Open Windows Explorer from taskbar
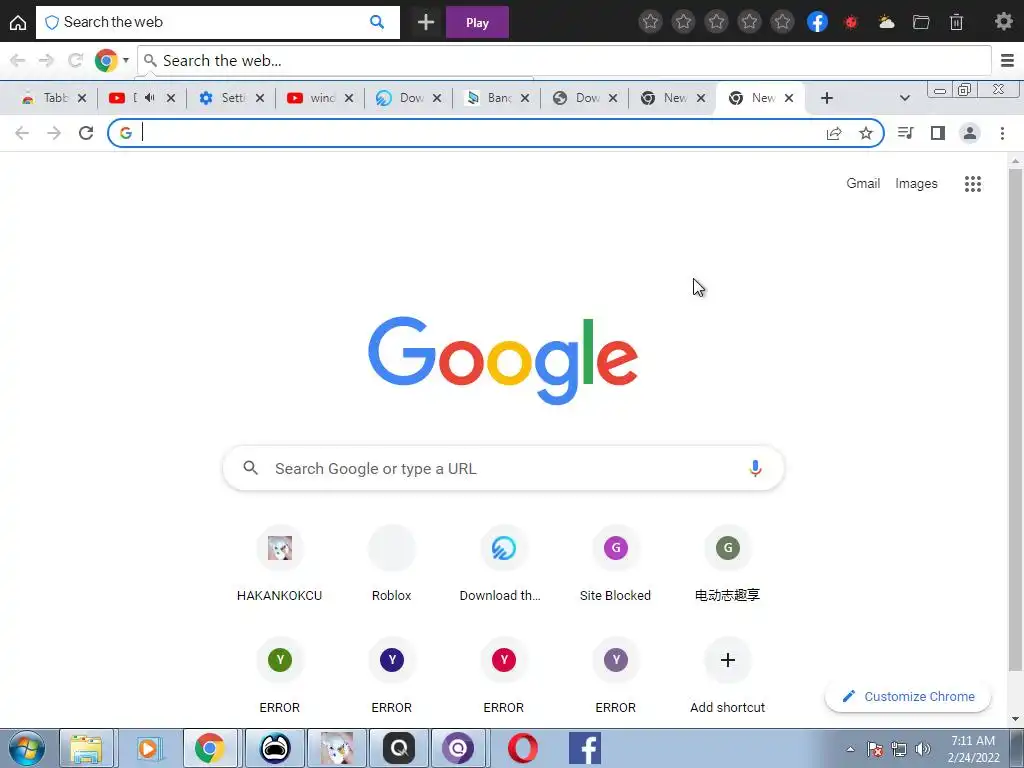 point(86,748)
